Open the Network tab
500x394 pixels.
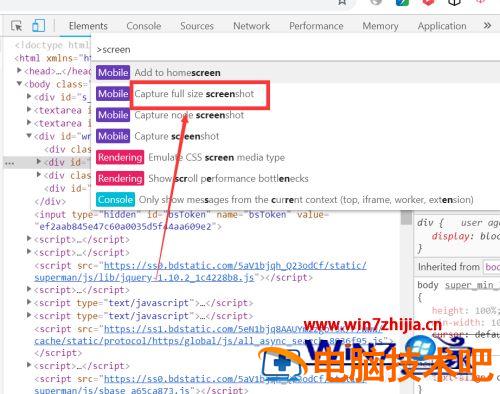[x=251, y=26]
